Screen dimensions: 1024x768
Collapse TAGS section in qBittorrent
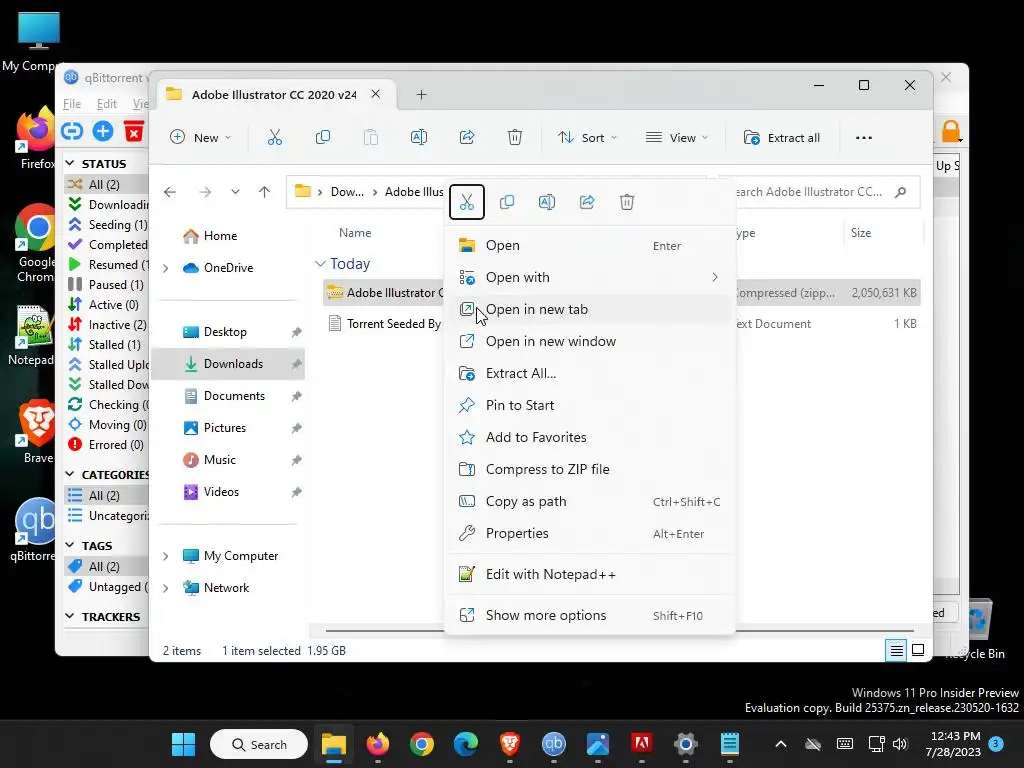[x=70, y=545]
